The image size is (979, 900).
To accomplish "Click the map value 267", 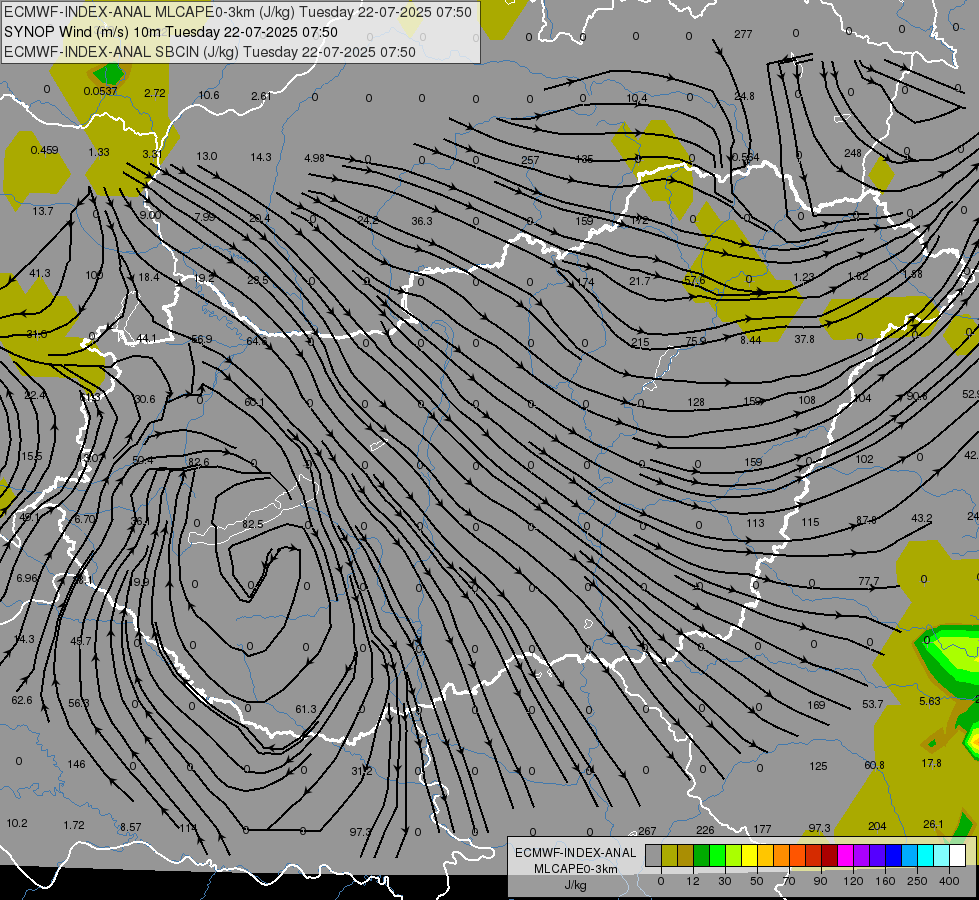I will click(647, 831).
